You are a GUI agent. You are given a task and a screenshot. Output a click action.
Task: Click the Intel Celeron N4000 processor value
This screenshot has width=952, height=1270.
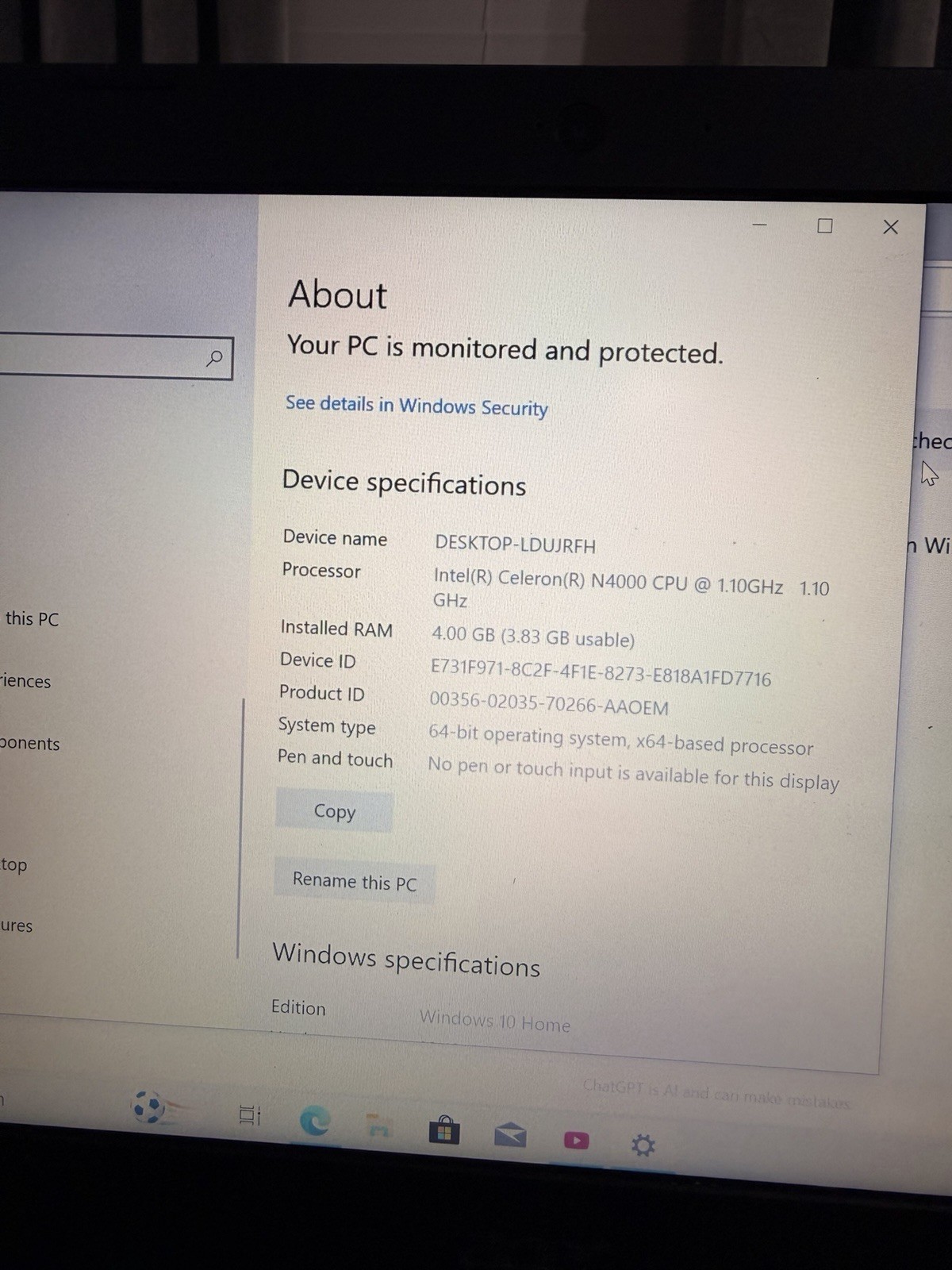tap(631, 589)
